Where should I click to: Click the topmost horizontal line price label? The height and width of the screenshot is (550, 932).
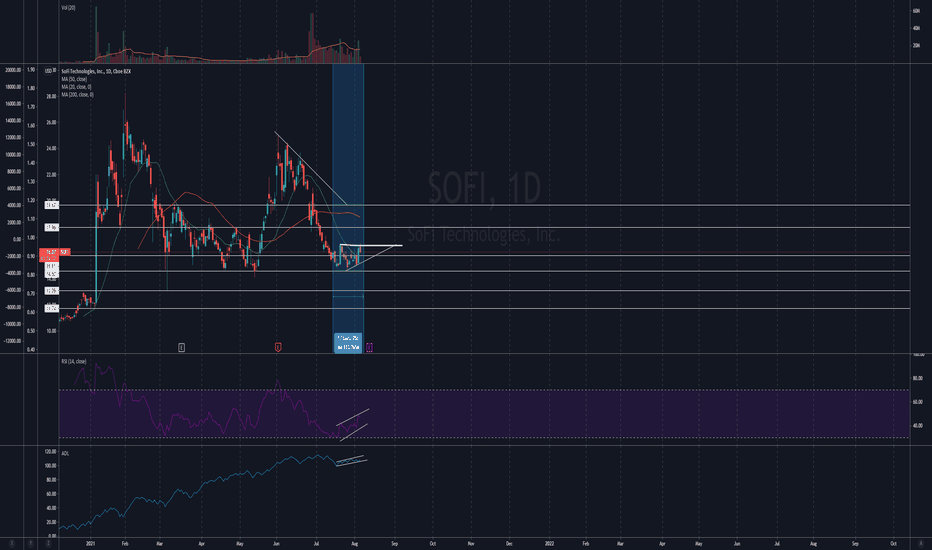pos(52,205)
